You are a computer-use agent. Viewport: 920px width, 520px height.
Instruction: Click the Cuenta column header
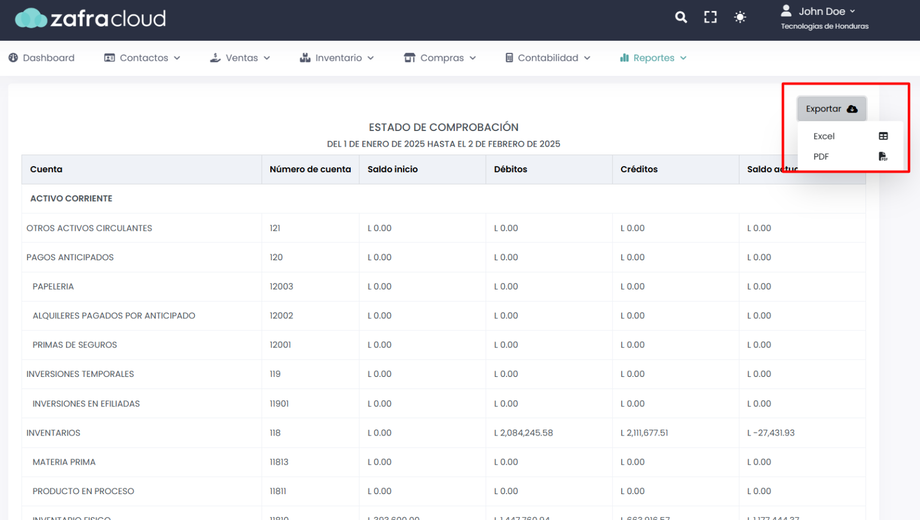pos(46,170)
